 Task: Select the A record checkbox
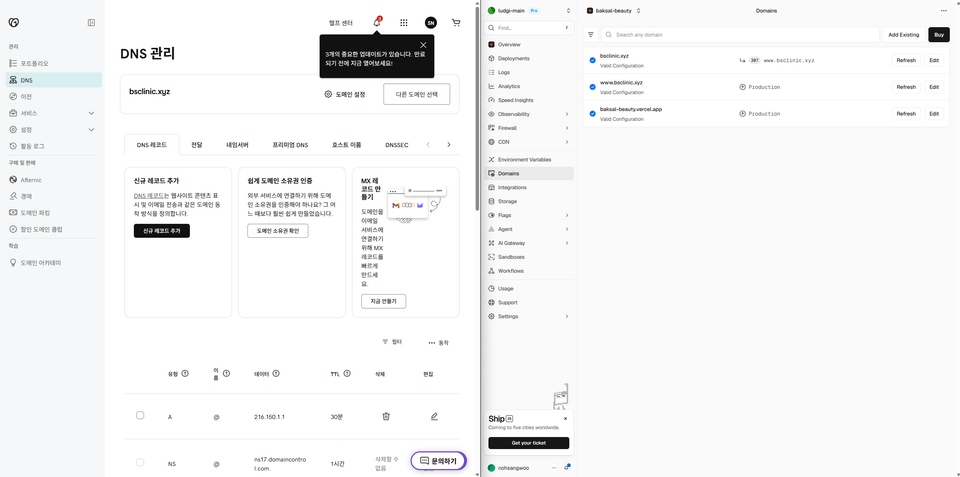[140, 415]
